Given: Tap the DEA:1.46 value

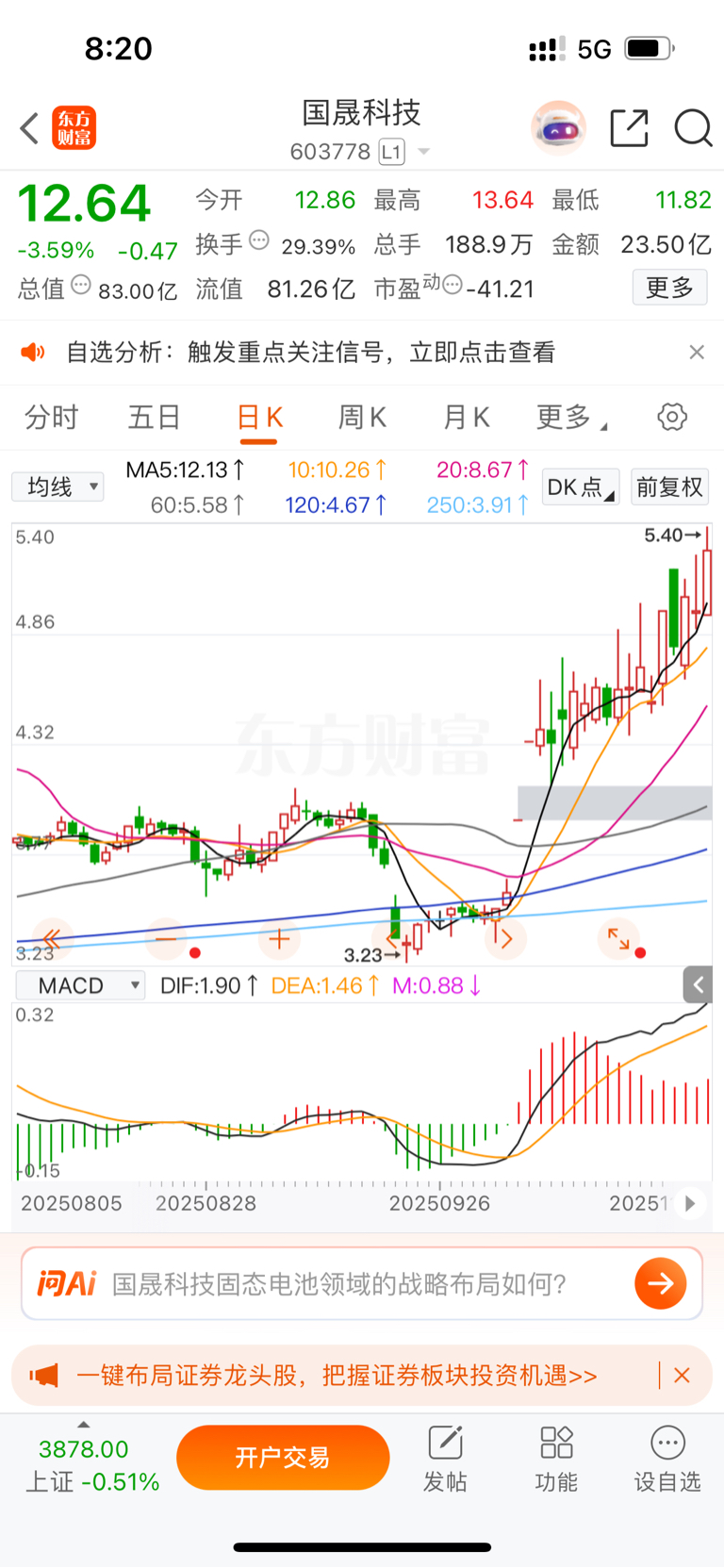Looking at the screenshot, I should point(326,986).
